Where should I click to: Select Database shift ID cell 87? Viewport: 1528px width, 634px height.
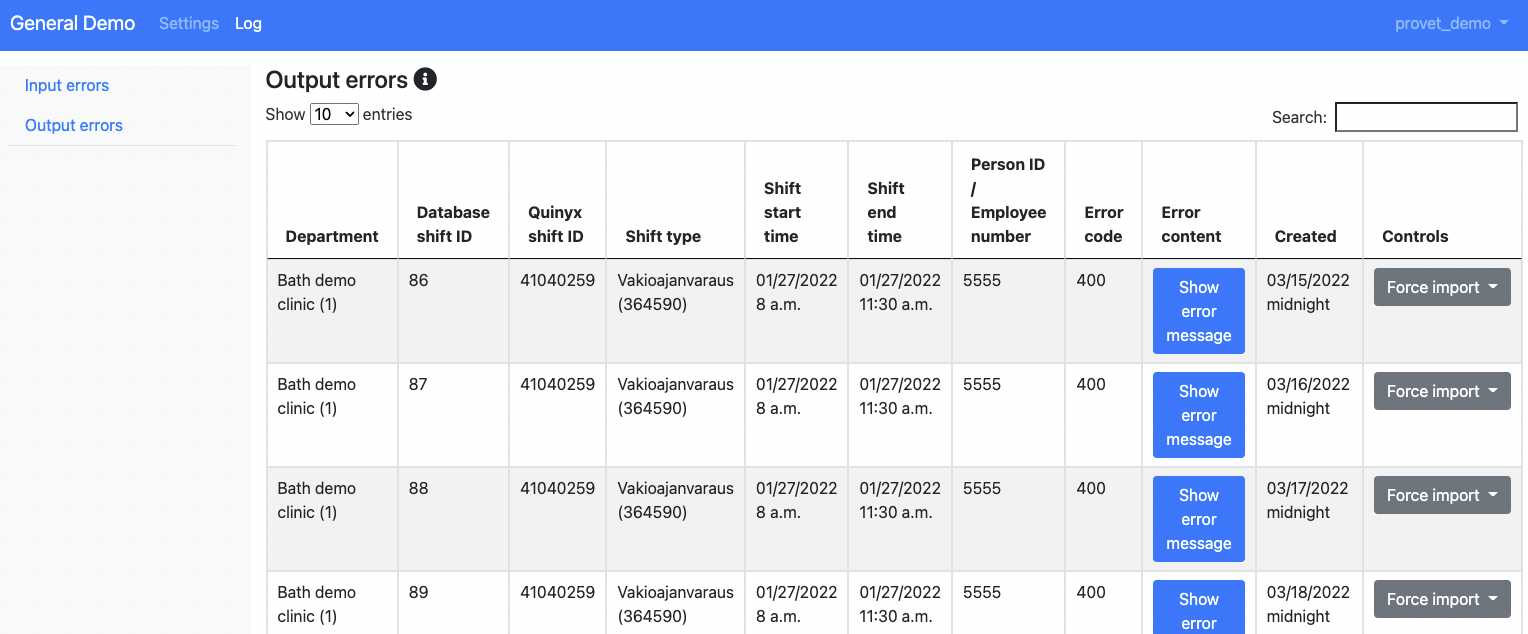453,415
